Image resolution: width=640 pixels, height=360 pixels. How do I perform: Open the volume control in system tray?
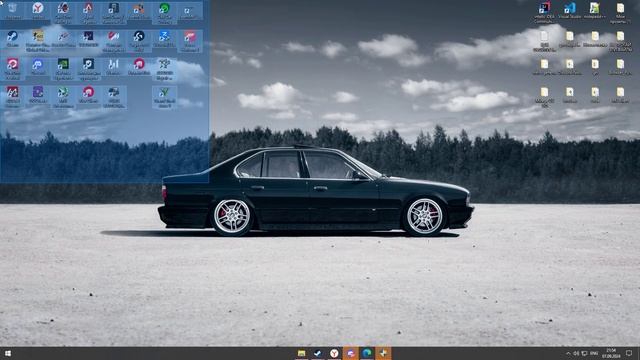click(576, 353)
